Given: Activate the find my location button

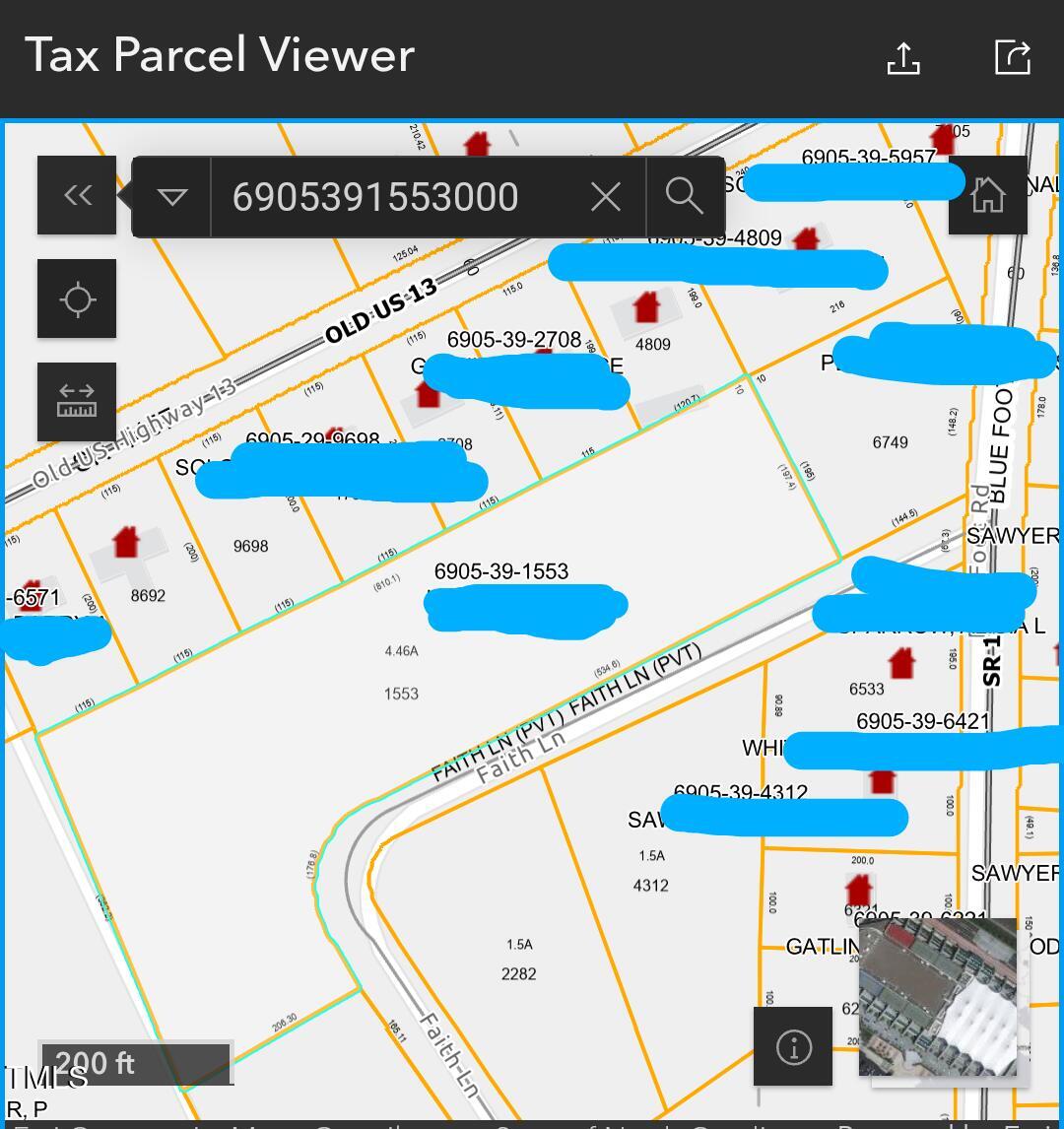Looking at the screenshot, I should tap(77, 299).
